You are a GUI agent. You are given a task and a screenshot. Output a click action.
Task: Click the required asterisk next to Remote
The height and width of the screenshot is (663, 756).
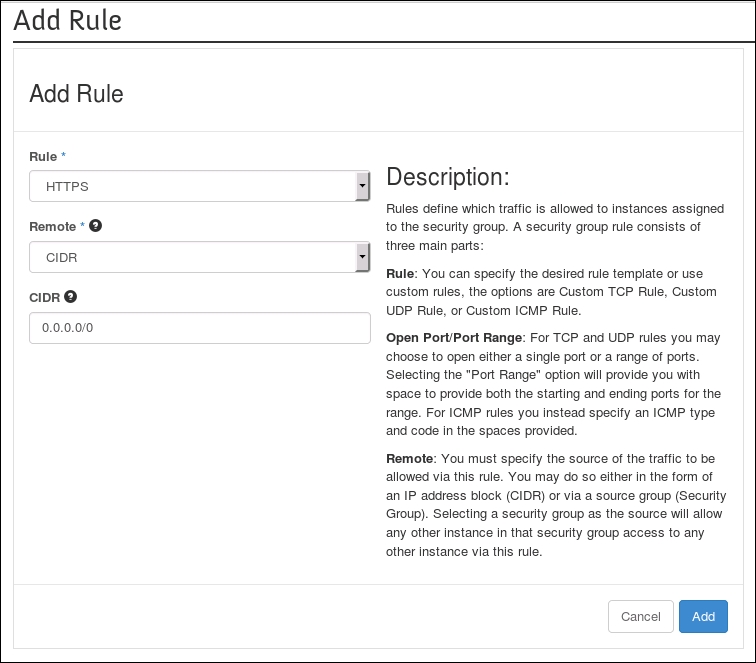83,227
